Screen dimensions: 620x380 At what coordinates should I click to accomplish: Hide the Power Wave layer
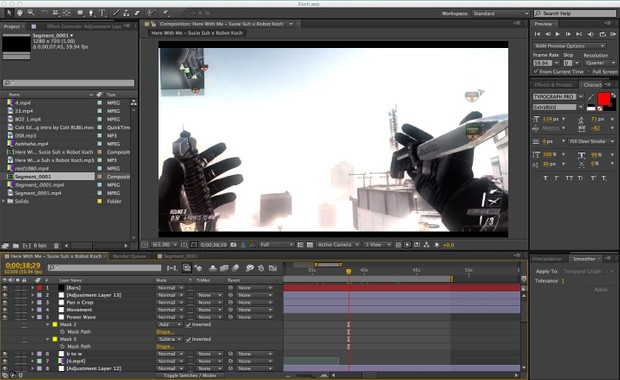pyautogui.click(x=5, y=317)
